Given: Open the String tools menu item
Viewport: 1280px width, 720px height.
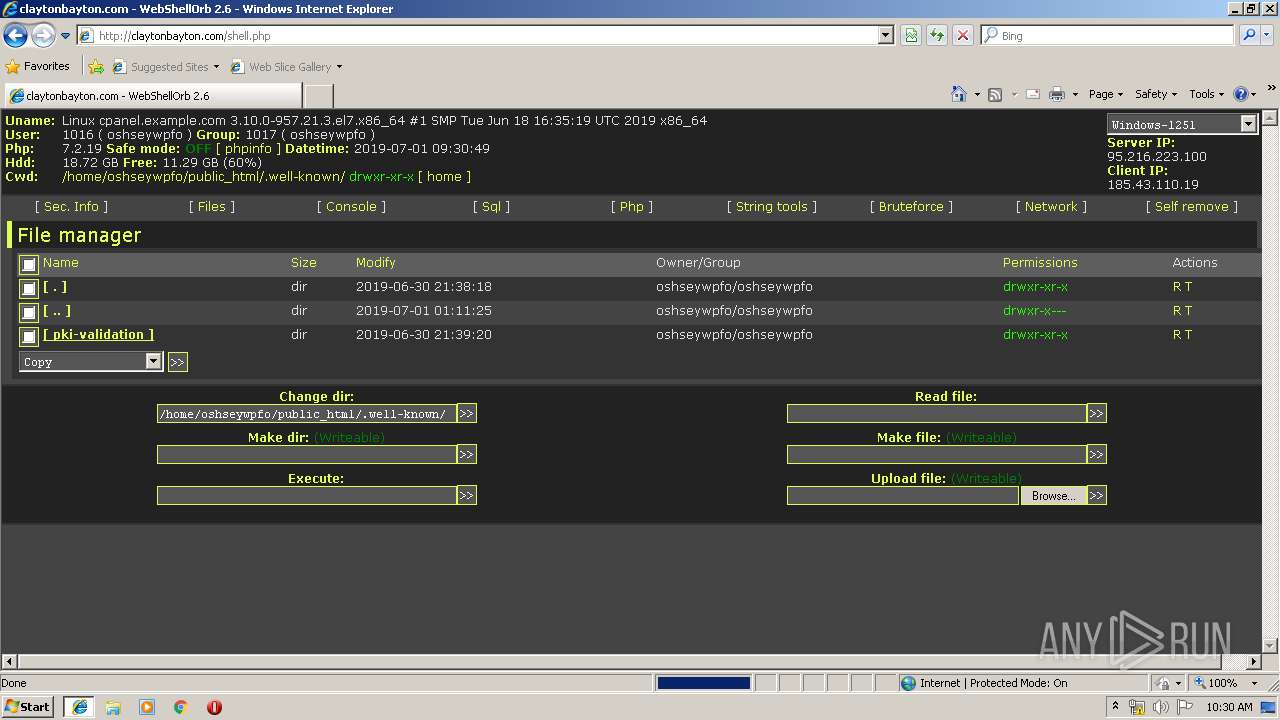Looking at the screenshot, I should pyautogui.click(x=771, y=206).
